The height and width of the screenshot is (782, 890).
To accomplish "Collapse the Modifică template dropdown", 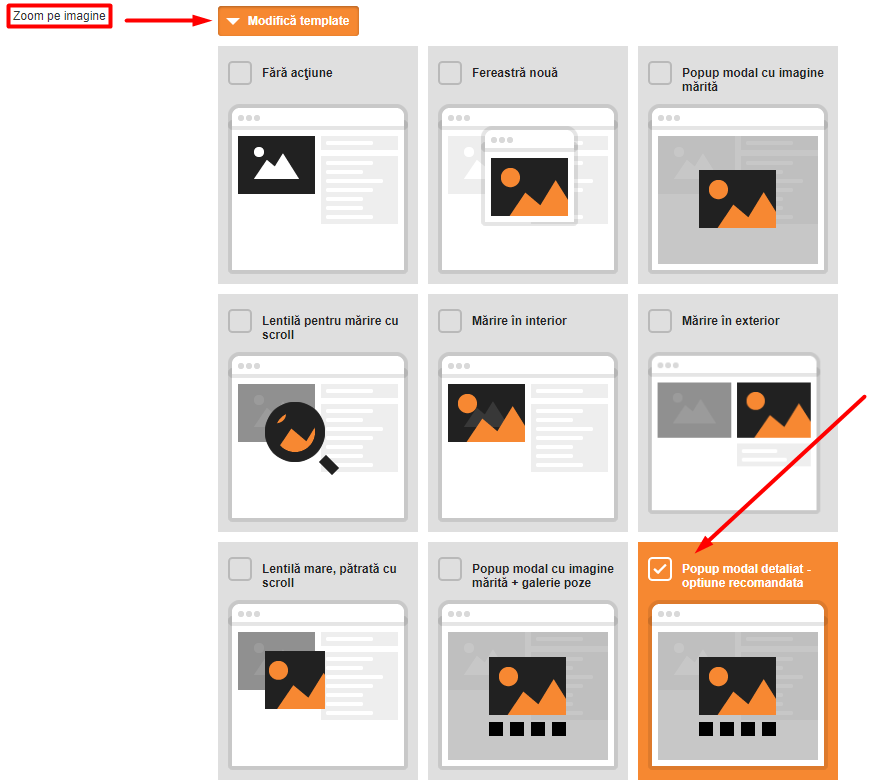I will coord(288,21).
